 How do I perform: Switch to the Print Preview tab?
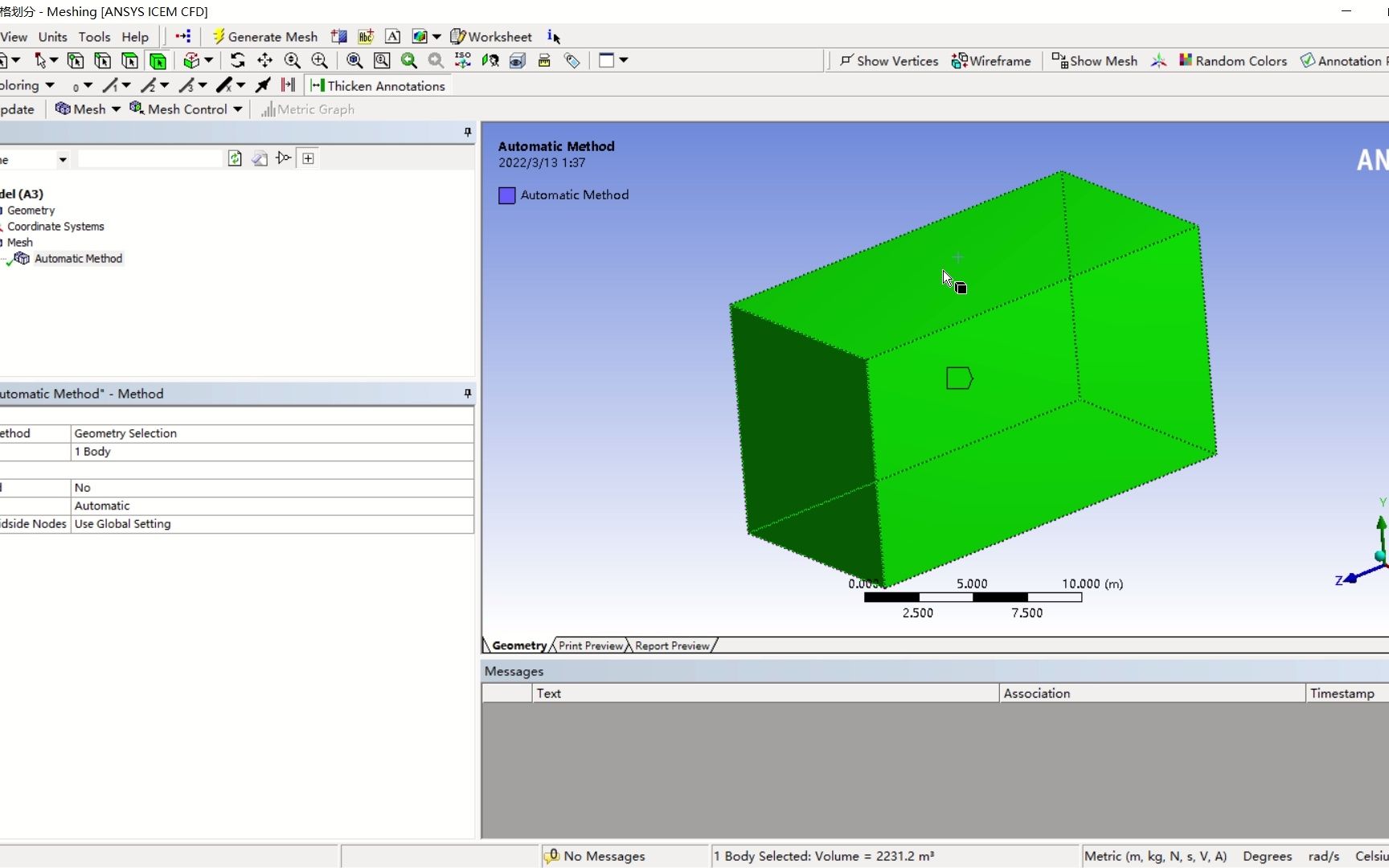pos(591,645)
